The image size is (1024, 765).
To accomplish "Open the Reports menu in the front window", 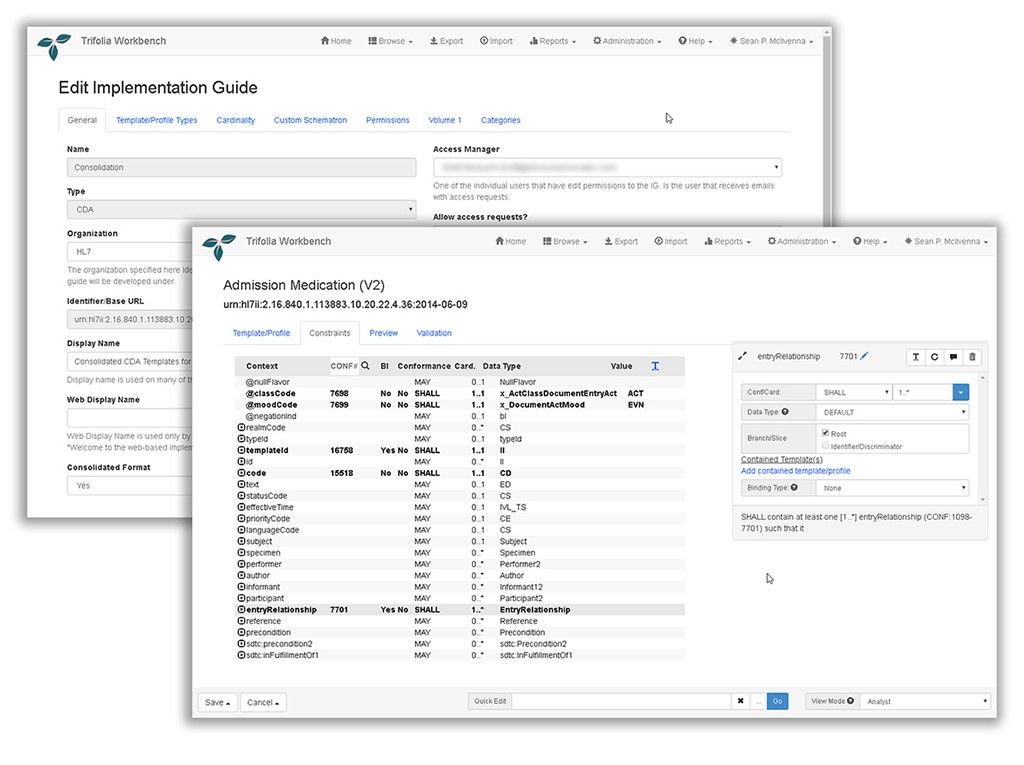I will point(728,241).
